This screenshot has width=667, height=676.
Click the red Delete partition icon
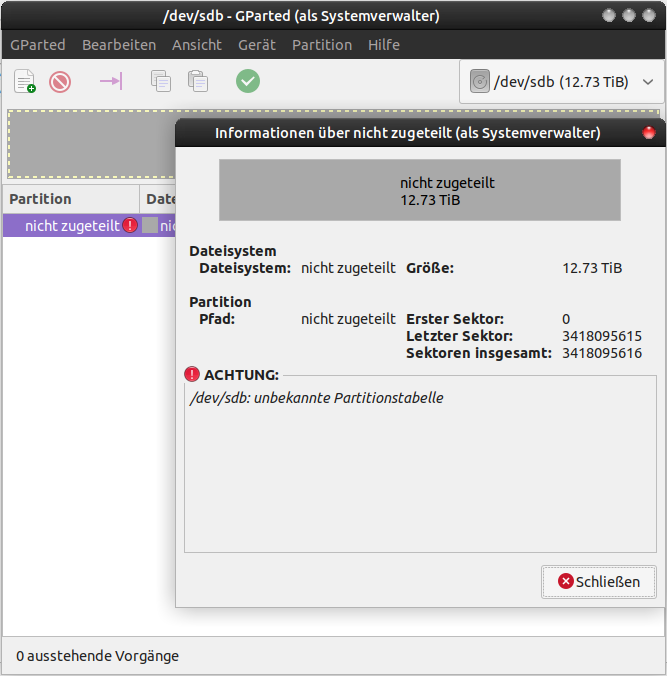[60, 82]
